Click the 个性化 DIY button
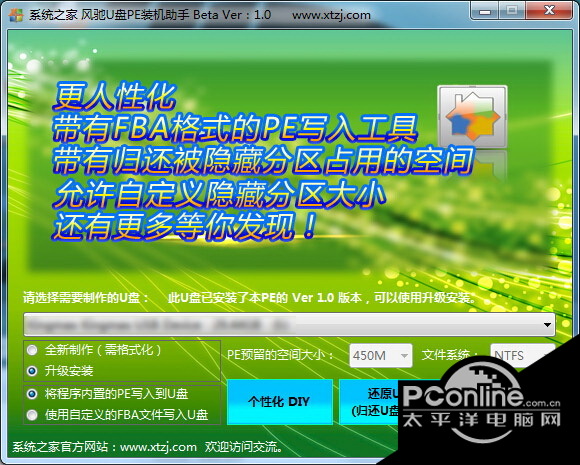Viewport: 580px width, 465px height. click(x=280, y=402)
